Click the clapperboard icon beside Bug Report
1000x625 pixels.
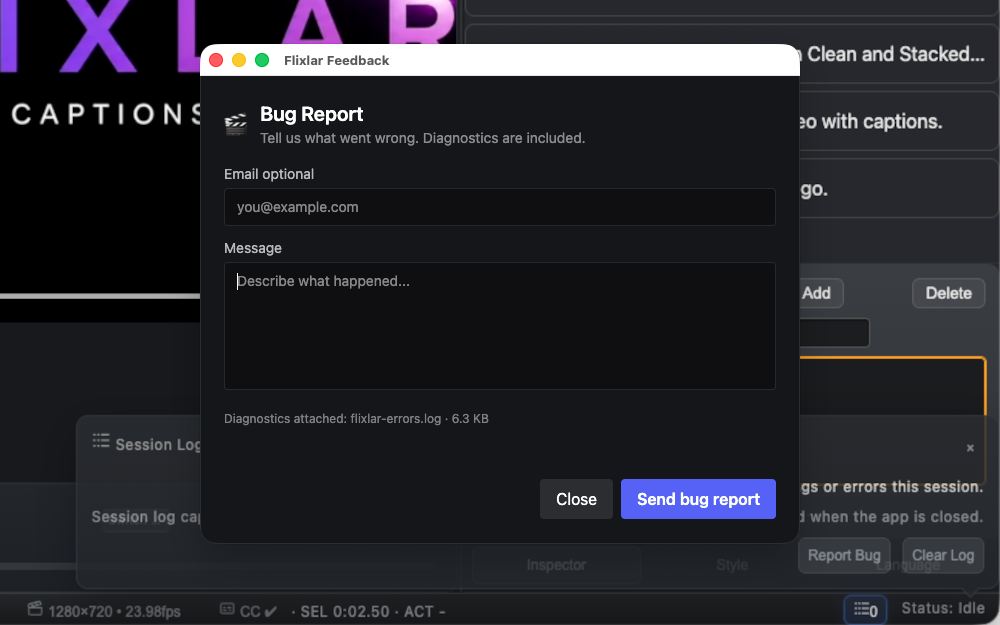(x=236, y=124)
